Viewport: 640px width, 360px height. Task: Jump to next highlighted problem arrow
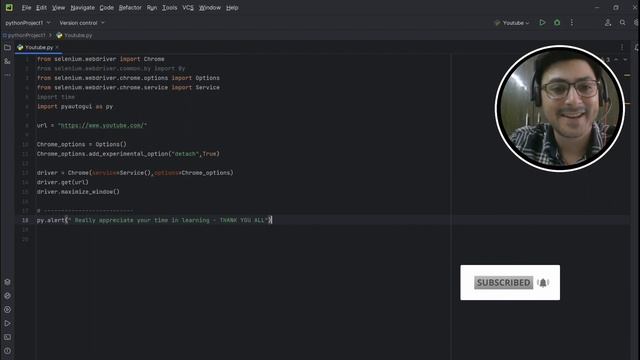tap(625, 60)
